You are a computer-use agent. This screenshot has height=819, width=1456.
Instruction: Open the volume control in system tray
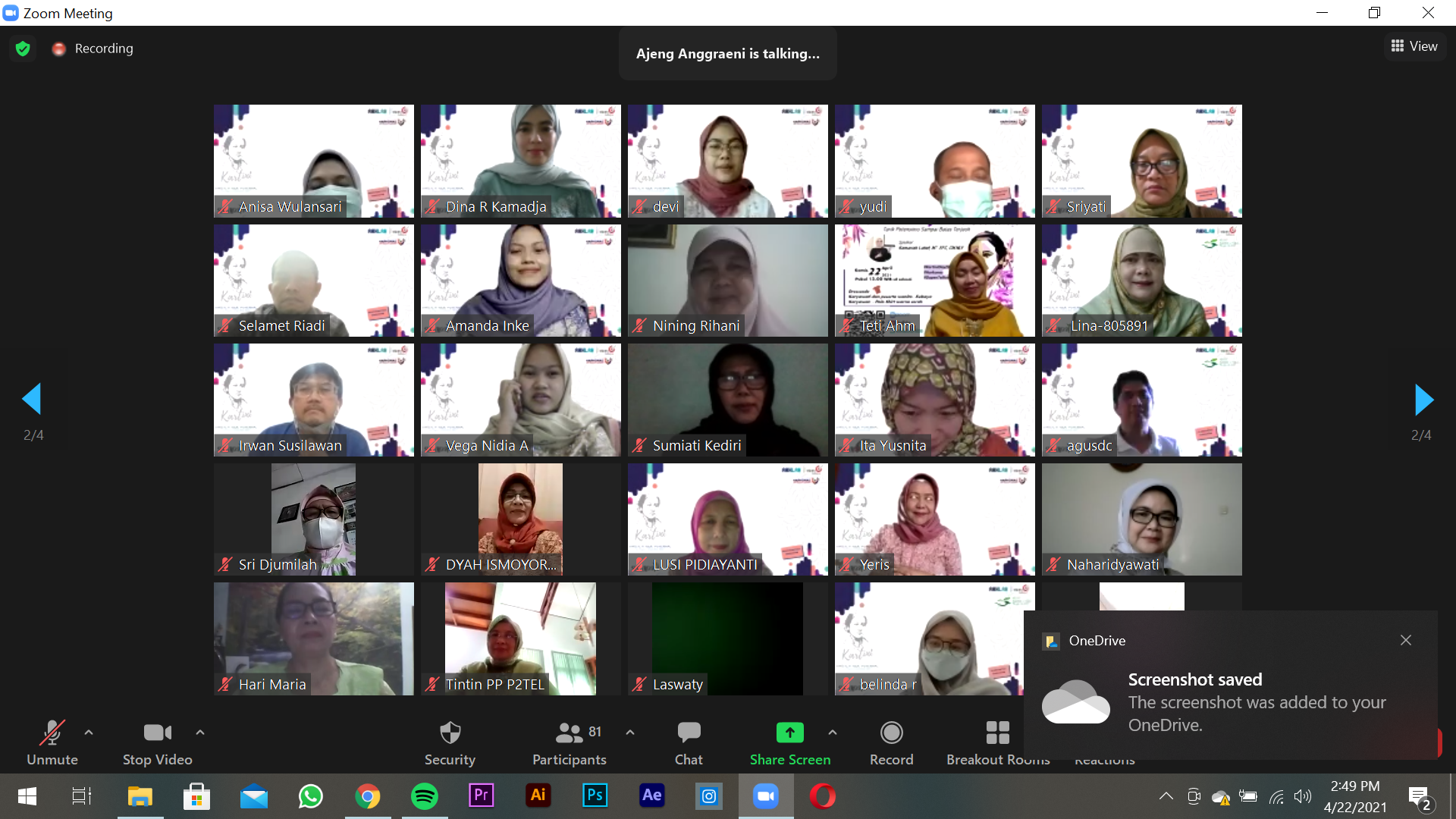1303,796
